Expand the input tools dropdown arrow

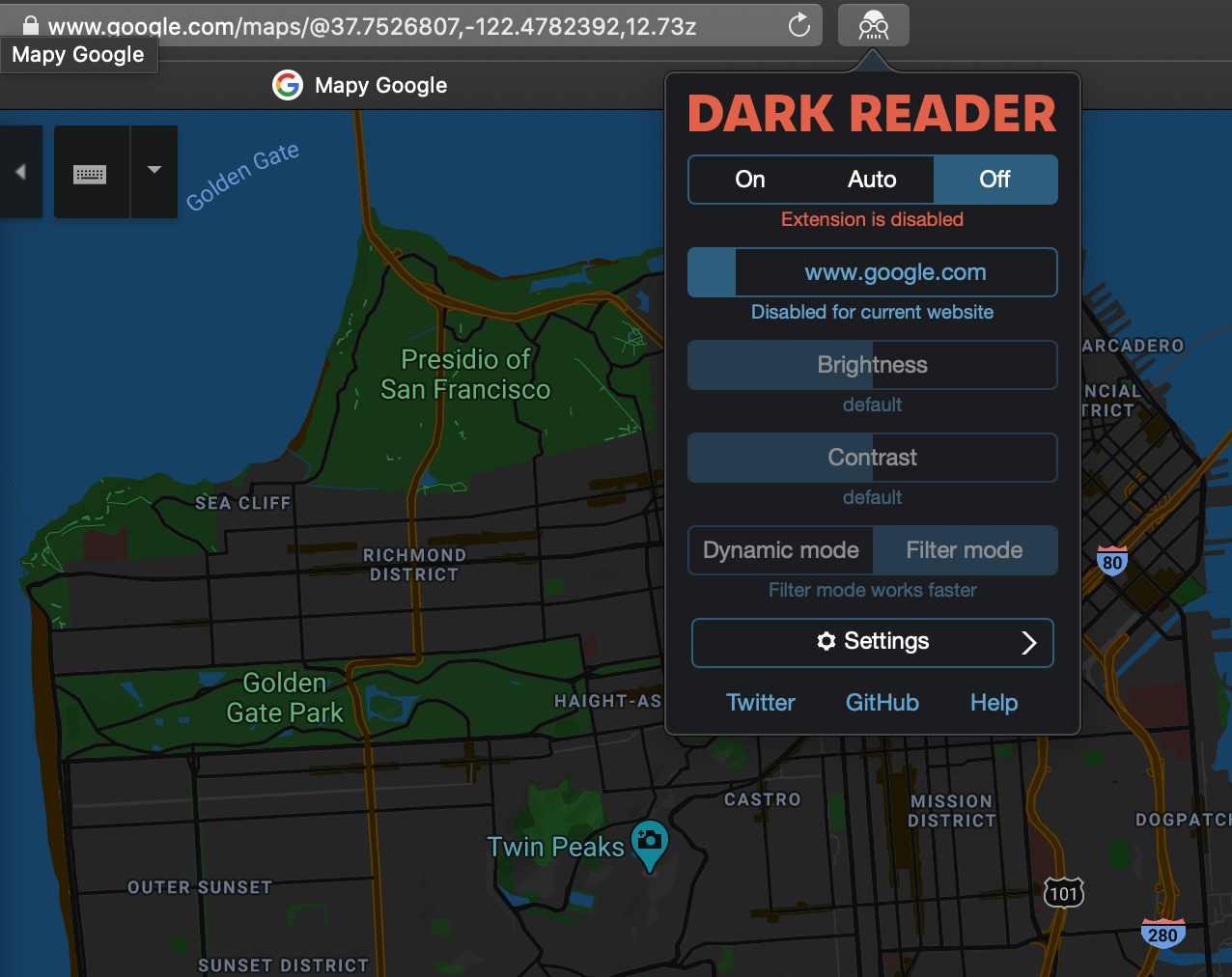[x=154, y=170]
